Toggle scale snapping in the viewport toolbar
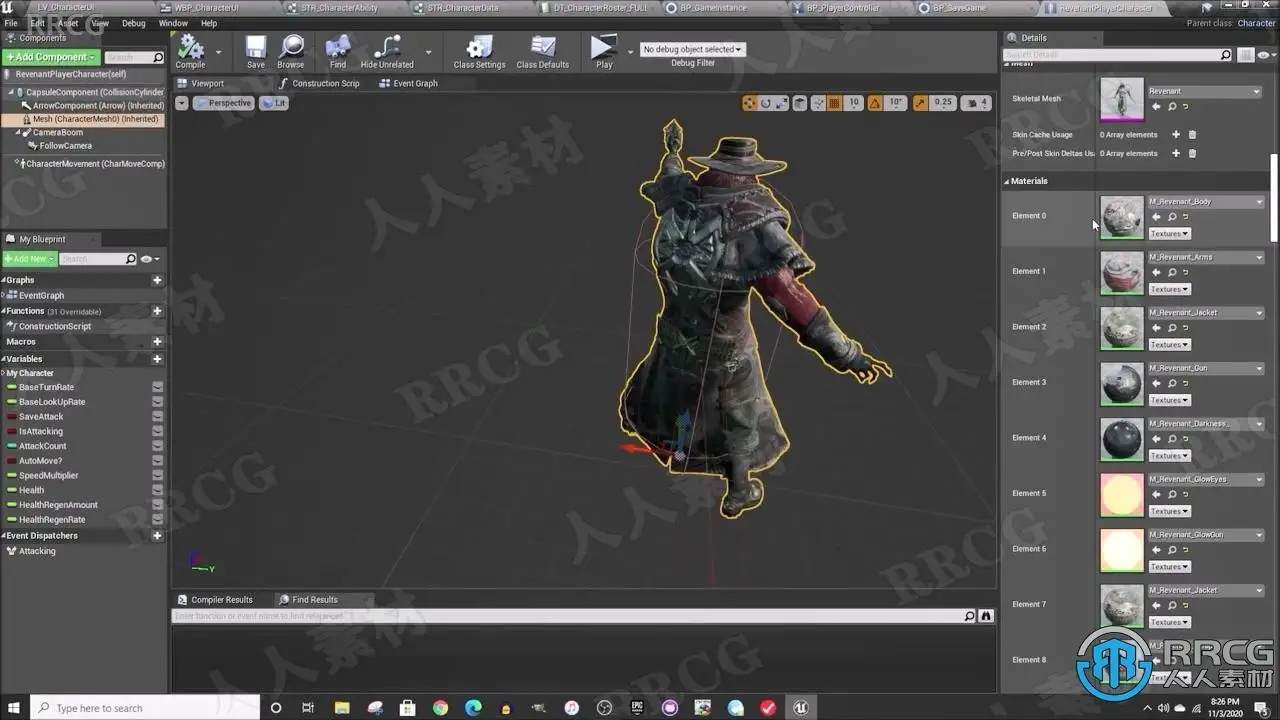 tap(920, 103)
